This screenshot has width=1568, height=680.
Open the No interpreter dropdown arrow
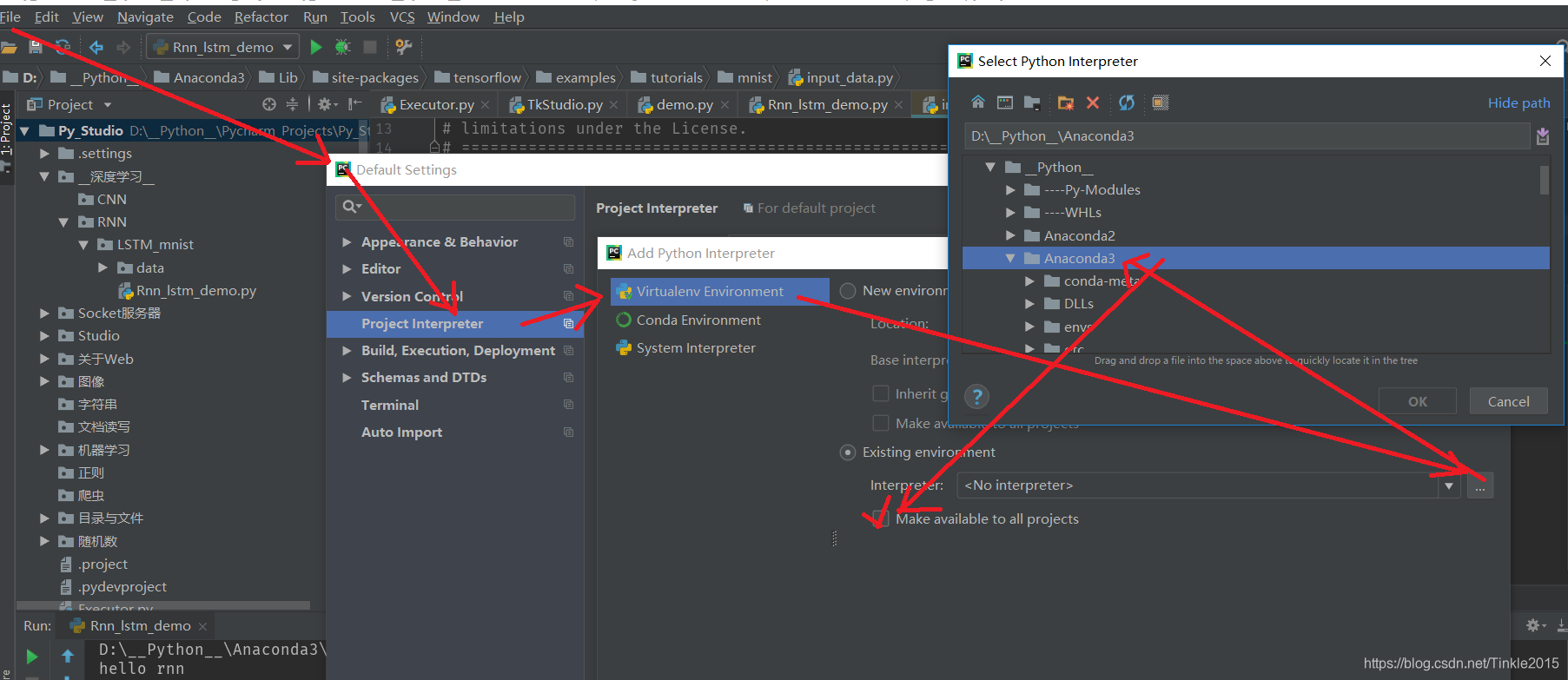[x=1449, y=485]
